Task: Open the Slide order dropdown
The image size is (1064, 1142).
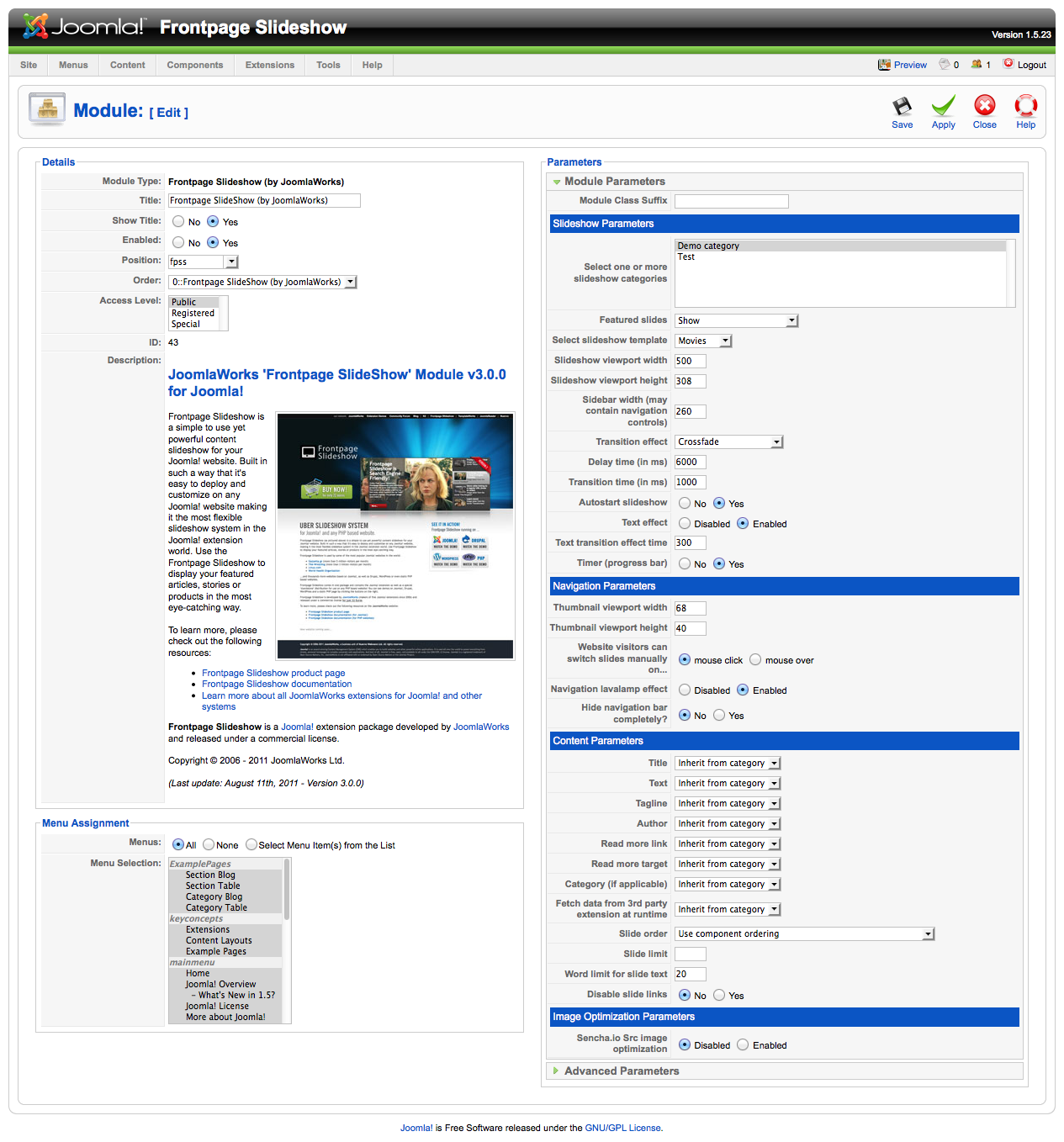Action: click(x=805, y=934)
